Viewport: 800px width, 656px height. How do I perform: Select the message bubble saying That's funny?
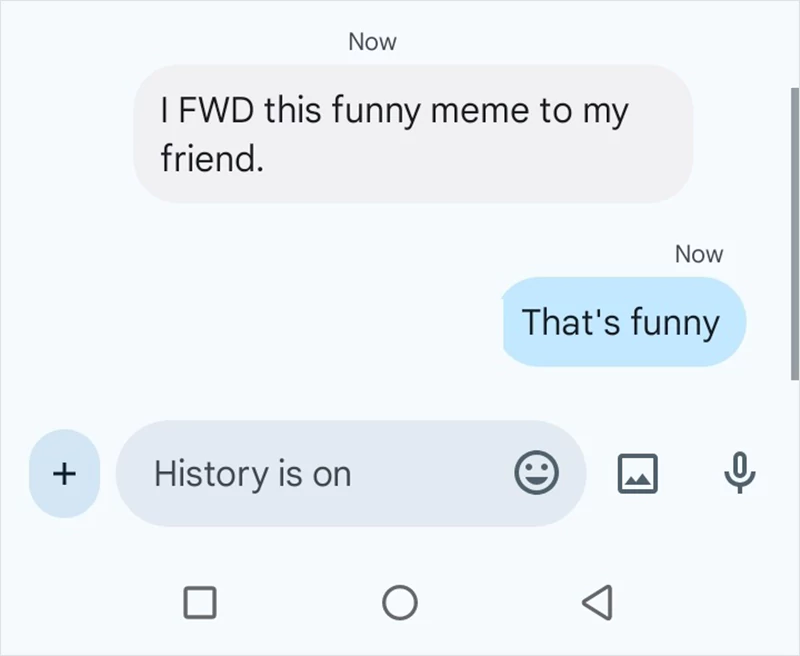622,322
